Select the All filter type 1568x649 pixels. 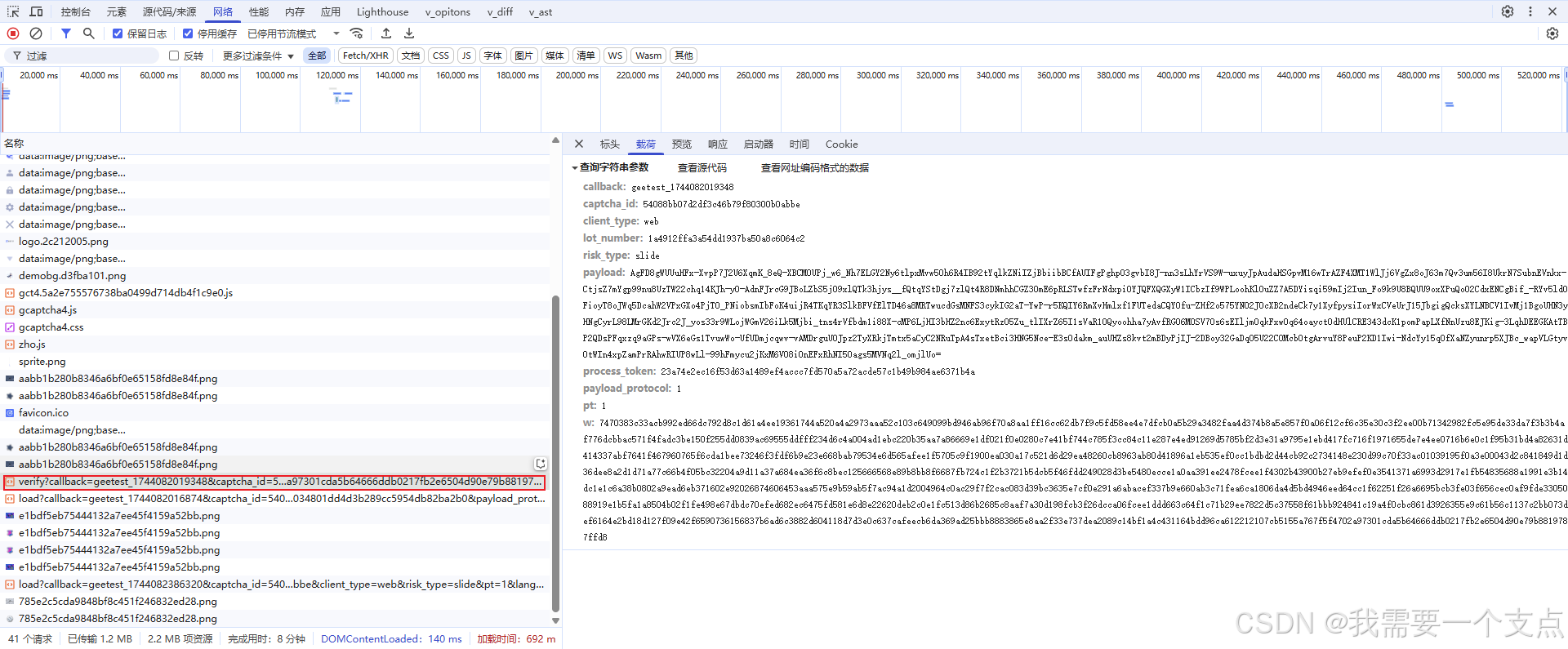point(317,56)
